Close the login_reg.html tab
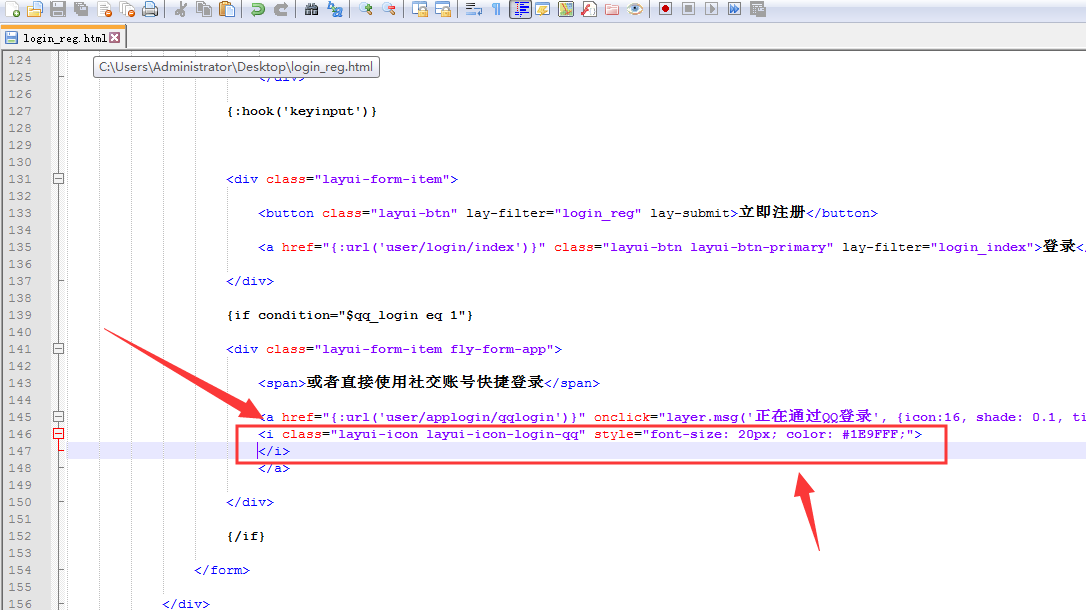 (x=115, y=38)
